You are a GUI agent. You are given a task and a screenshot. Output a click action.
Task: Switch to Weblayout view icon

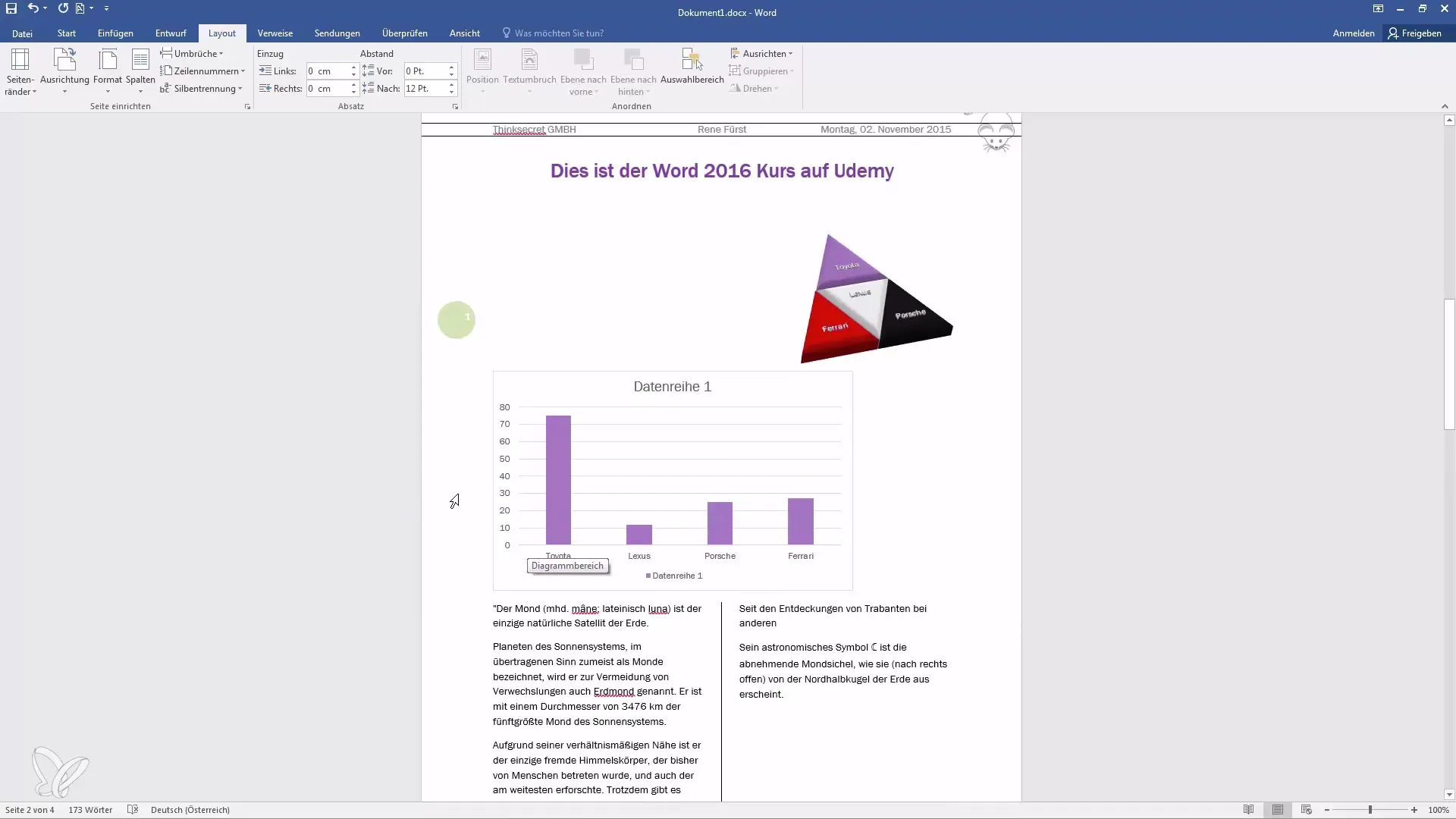click(1306, 810)
